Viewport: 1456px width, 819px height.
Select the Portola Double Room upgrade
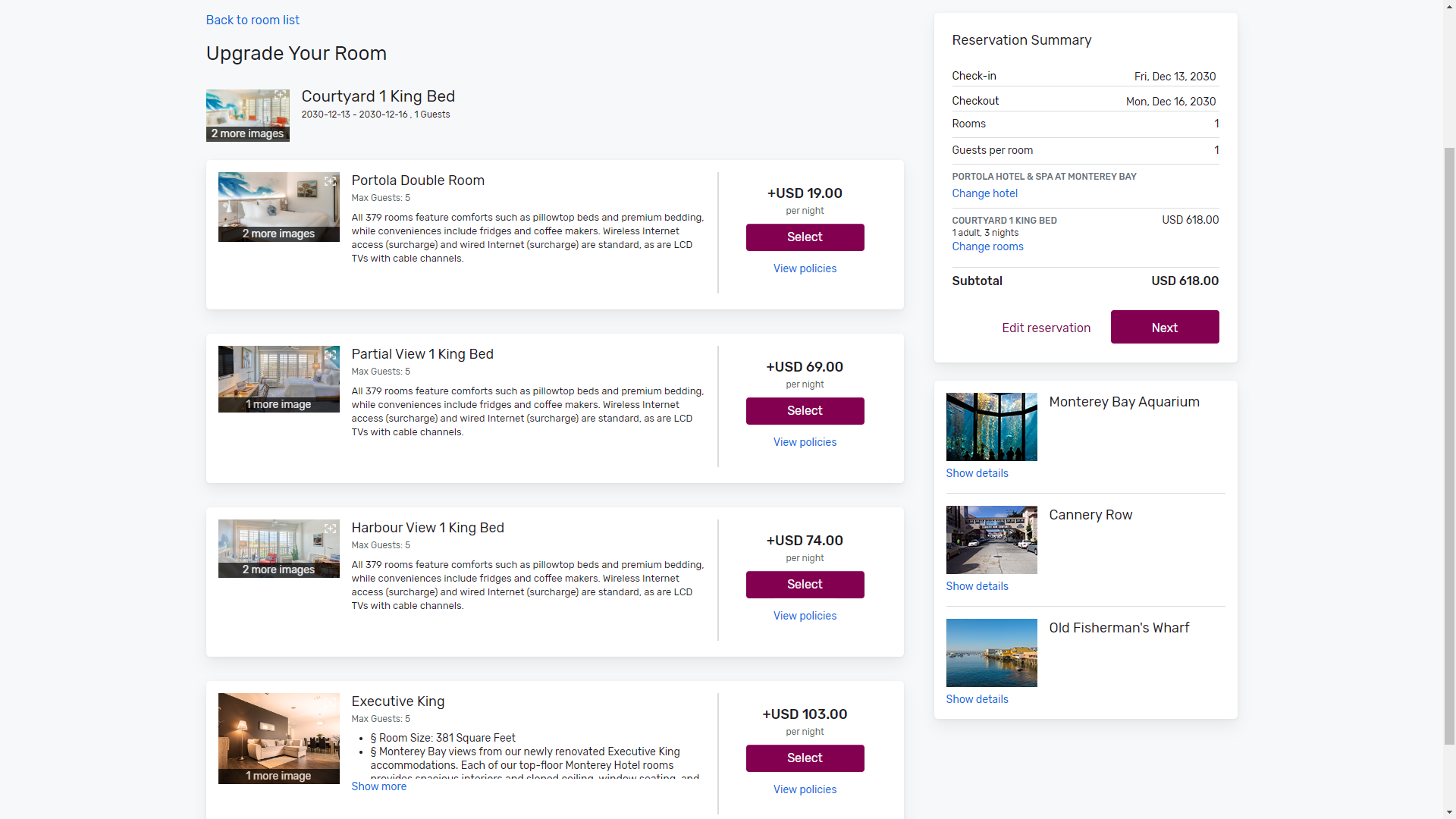[x=805, y=237]
